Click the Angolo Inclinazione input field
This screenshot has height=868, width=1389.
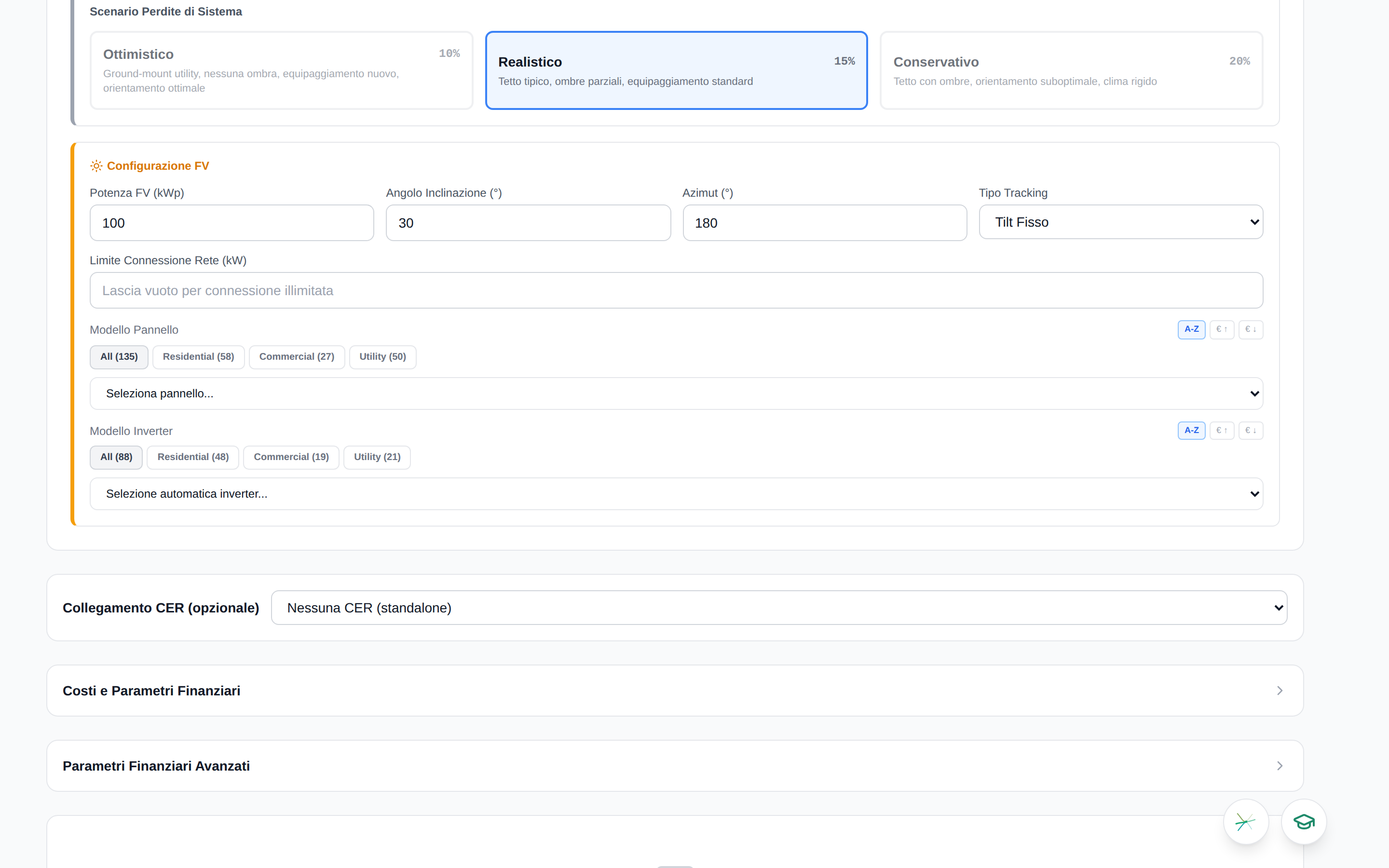[528, 223]
